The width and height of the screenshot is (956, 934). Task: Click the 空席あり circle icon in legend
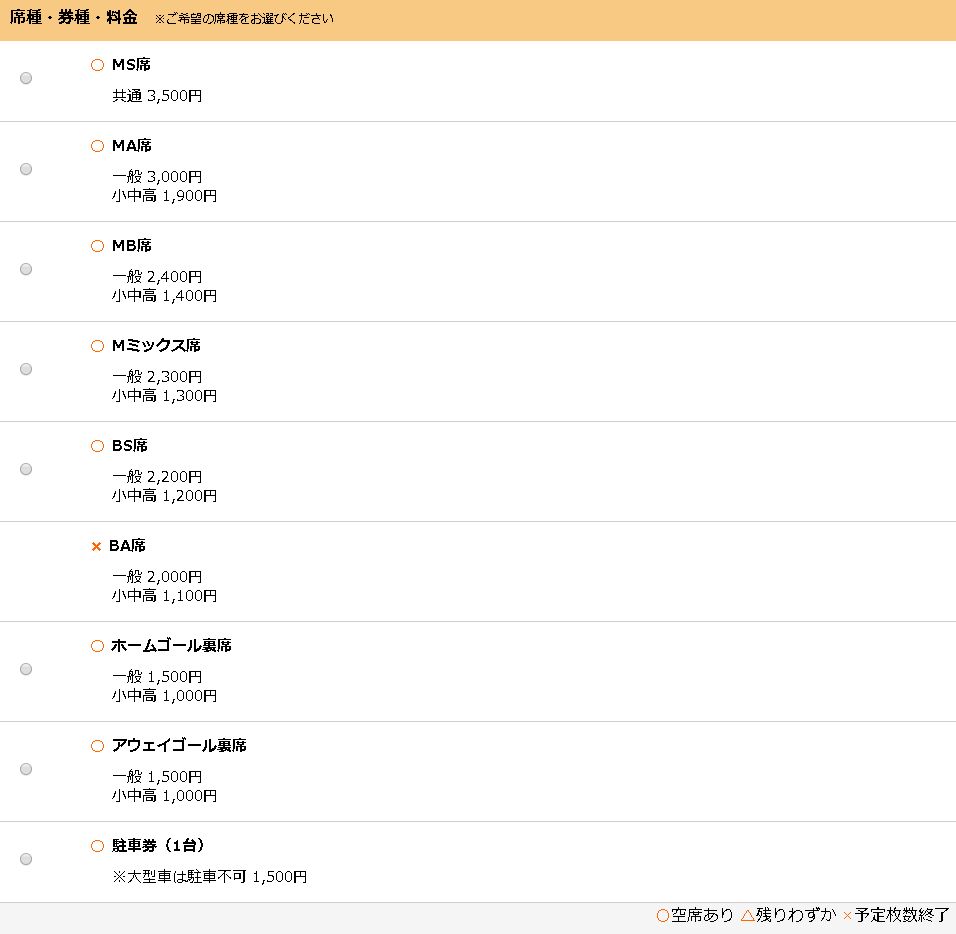click(x=662, y=915)
